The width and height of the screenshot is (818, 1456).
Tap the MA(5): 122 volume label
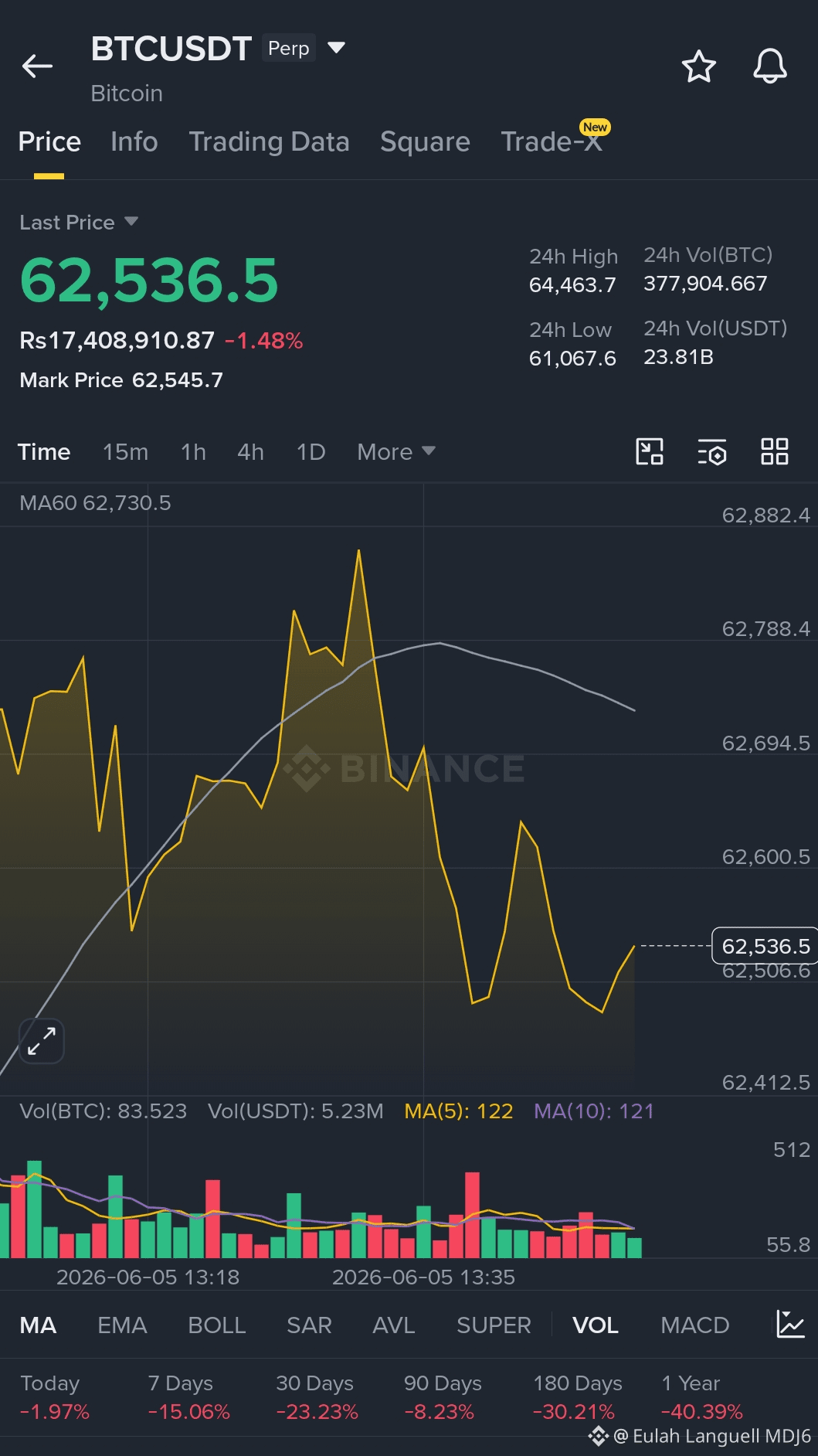pyautogui.click(x=459, y=1111)
